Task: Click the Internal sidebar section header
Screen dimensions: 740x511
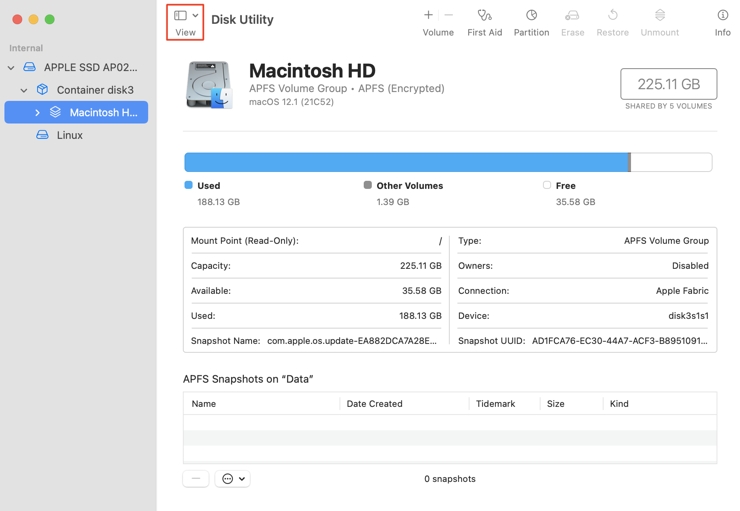Action: point(26,48)
